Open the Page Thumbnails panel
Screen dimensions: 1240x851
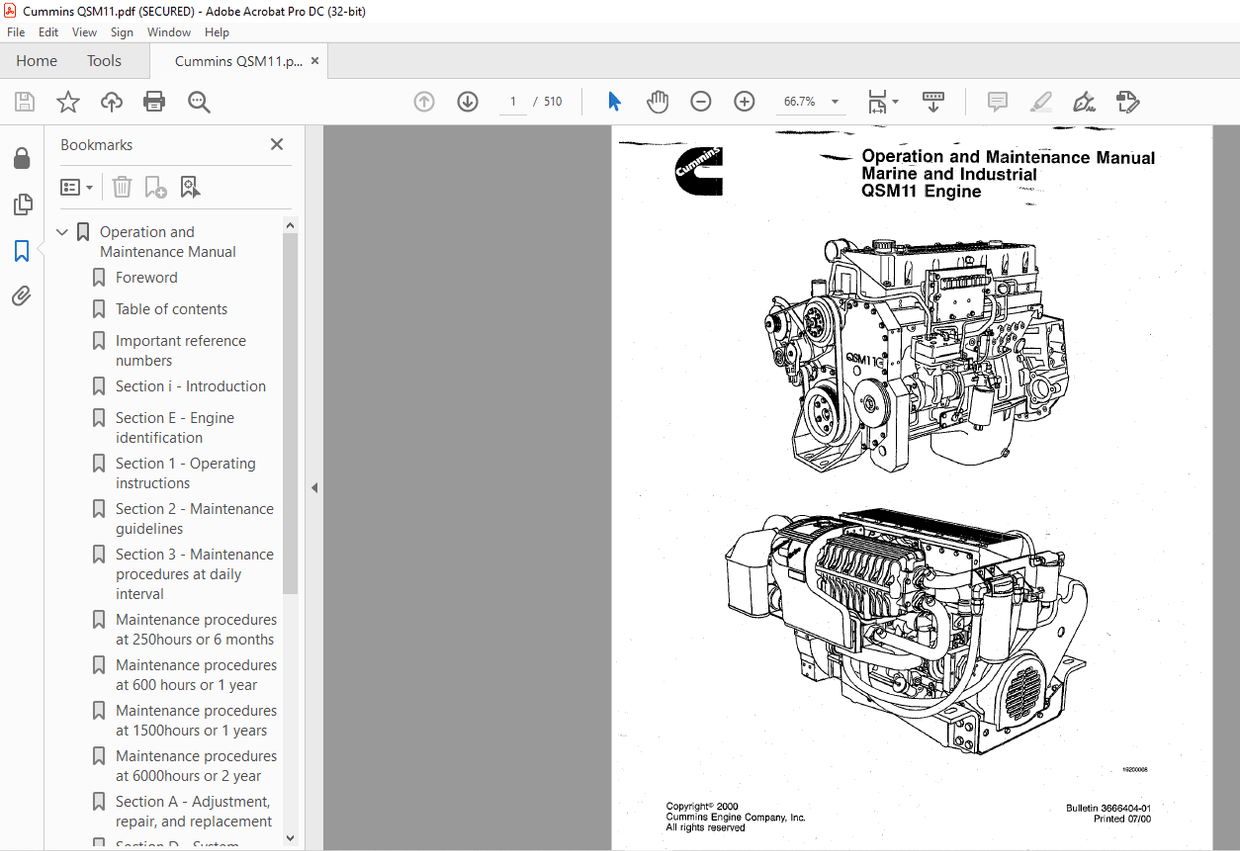22,204
